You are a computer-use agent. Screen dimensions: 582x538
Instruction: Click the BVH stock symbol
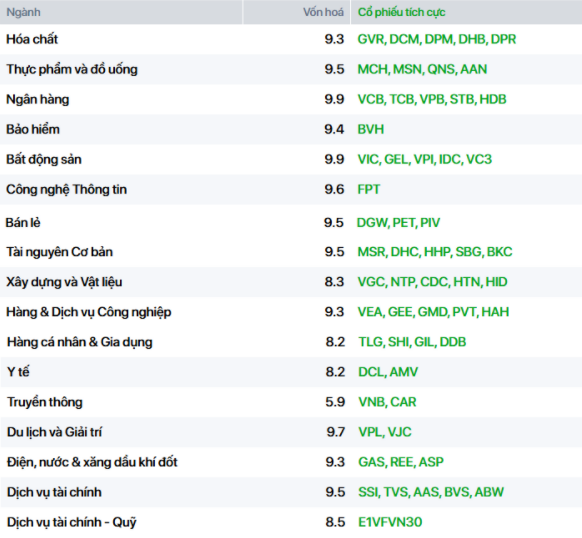click(x=370, y=129)
